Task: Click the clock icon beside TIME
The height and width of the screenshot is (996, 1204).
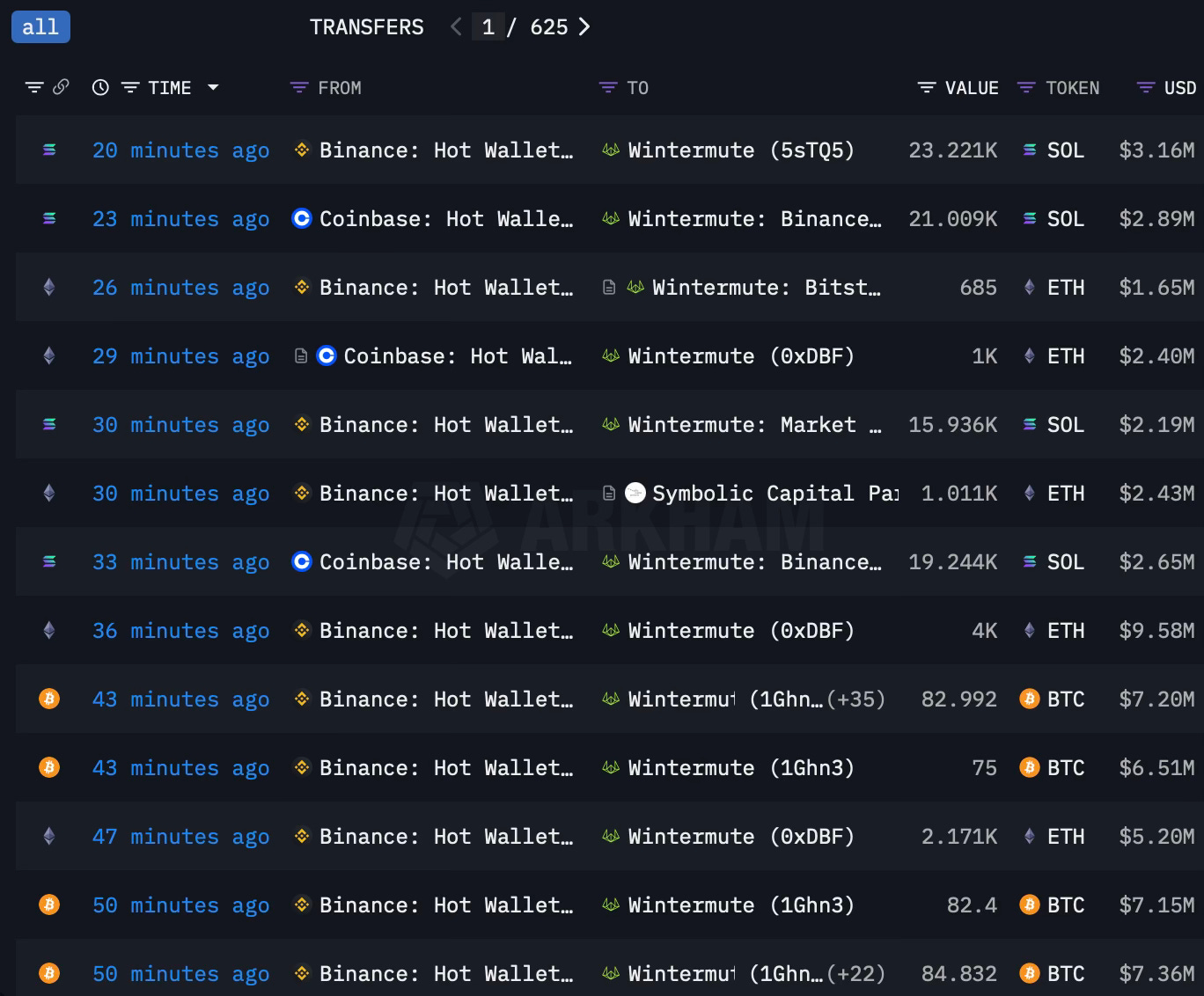Action: click(100, 87)
